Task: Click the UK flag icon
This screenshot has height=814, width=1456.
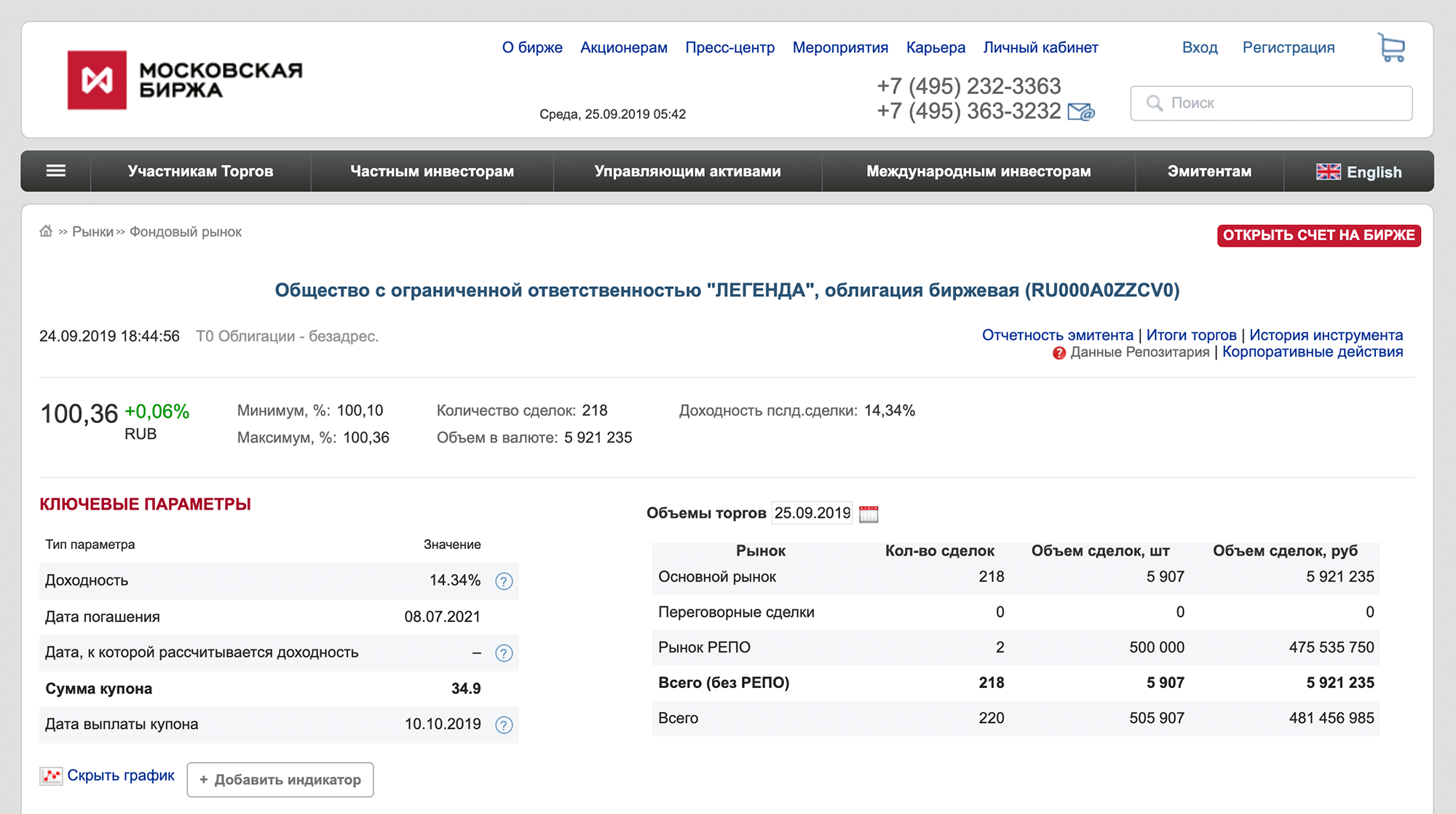Action: pos(1329,172)
